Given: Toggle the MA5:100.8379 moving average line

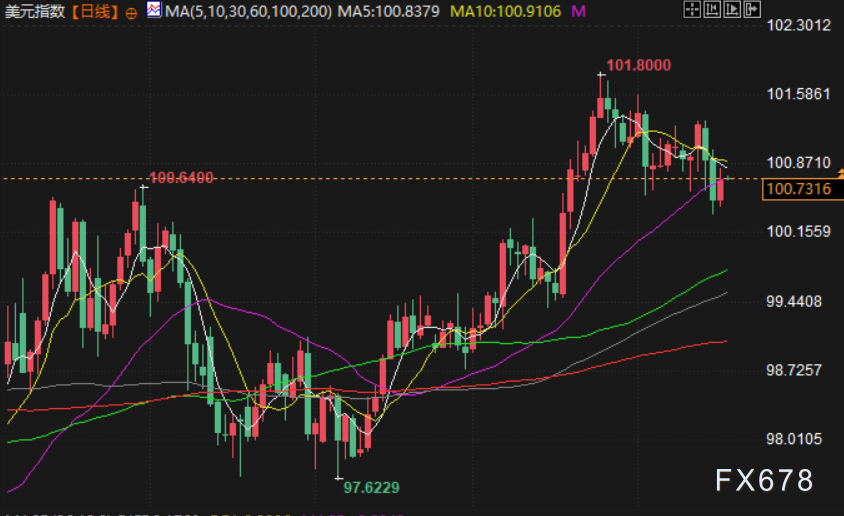Looking at the screenshot, I should [388, 11].
